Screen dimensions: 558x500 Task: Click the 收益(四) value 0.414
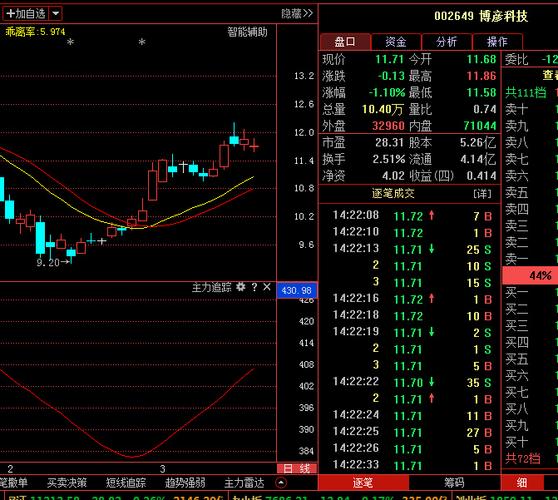tap(481, 176)
